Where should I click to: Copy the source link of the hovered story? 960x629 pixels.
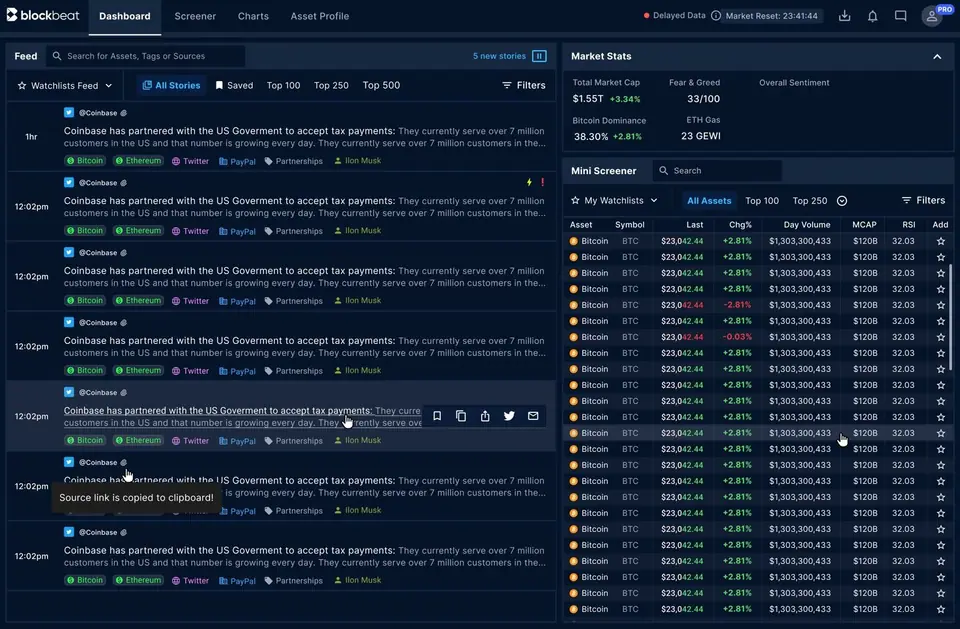coord(461,416)
